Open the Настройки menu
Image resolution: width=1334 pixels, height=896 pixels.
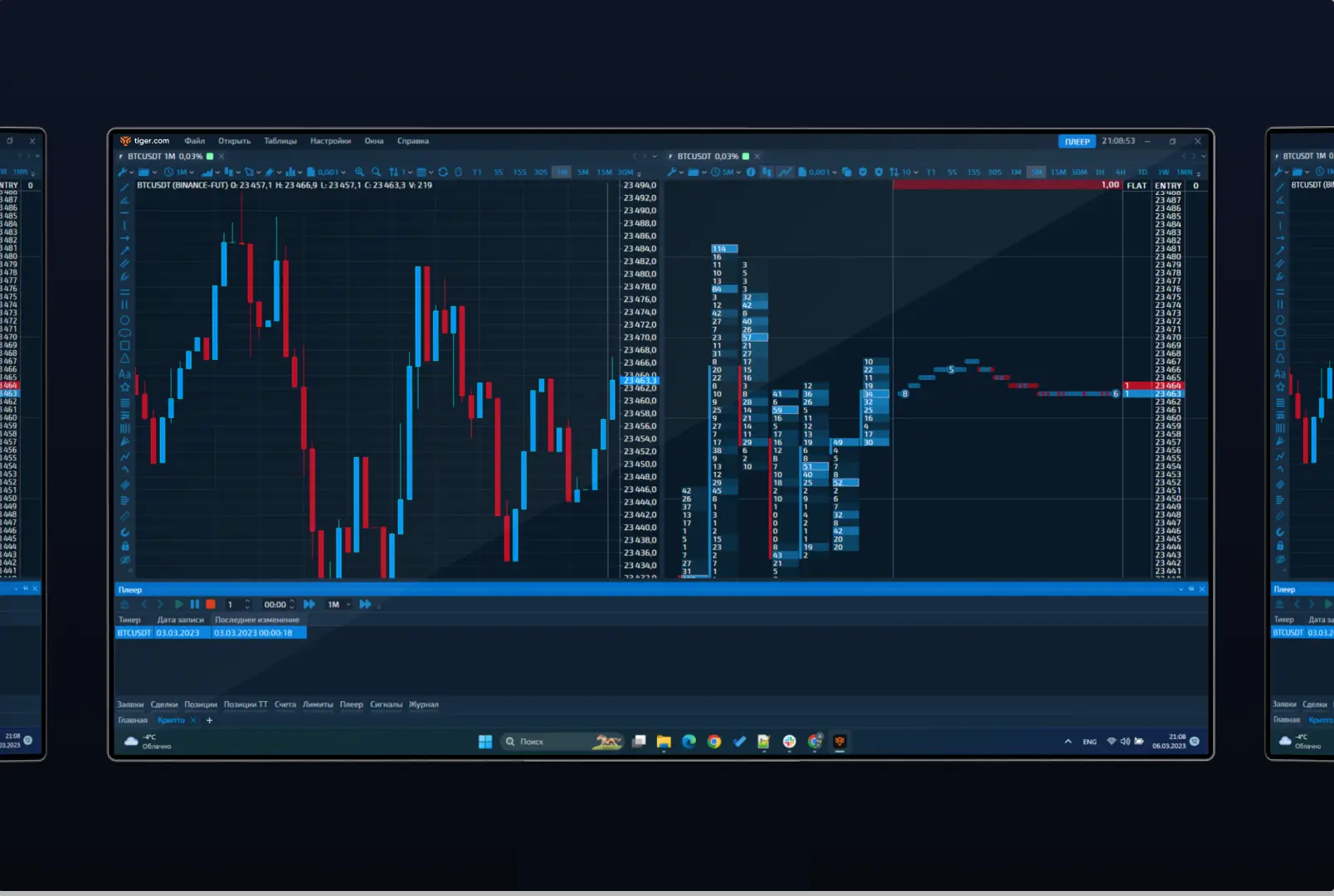coord(330,141)
